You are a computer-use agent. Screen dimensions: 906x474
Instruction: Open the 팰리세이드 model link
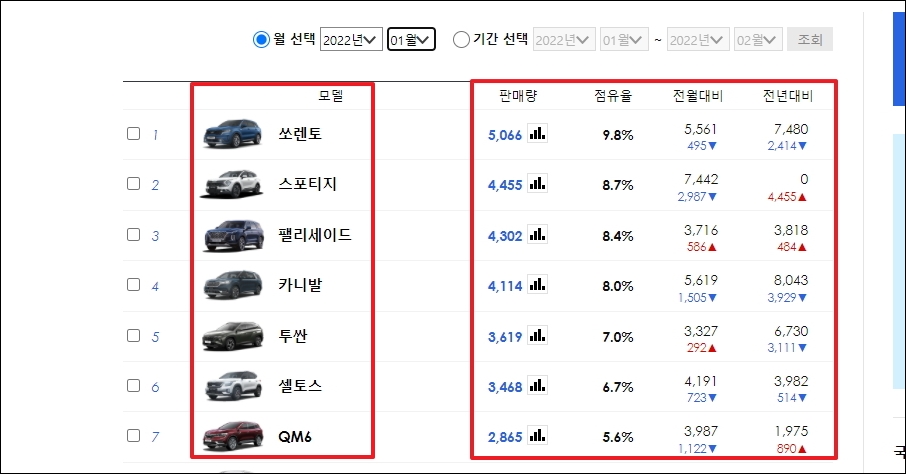(x=315, y=235)
